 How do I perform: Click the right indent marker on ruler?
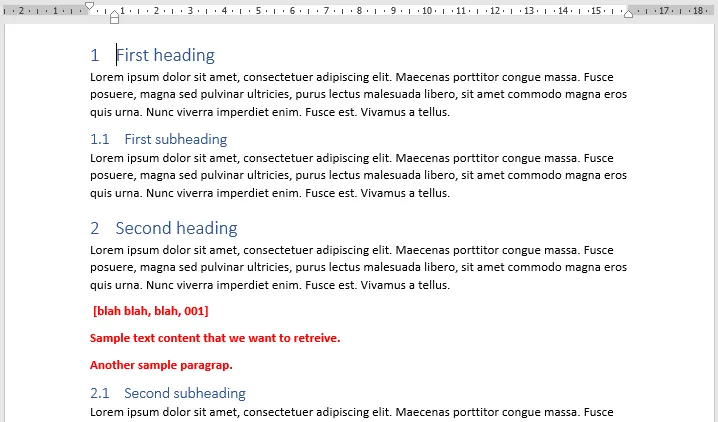coord(628,14)
